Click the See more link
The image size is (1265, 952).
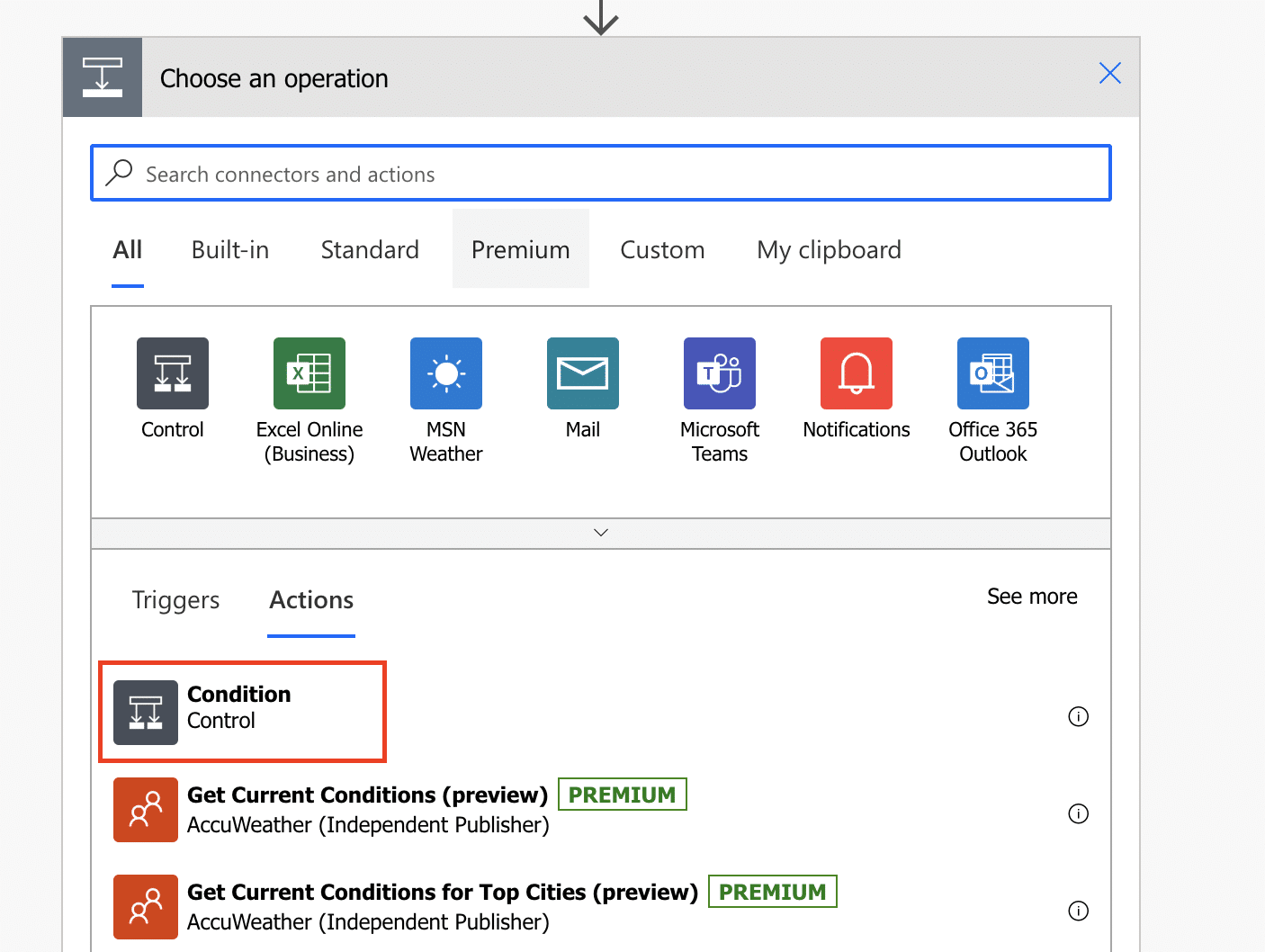(x=1032, y=597)
